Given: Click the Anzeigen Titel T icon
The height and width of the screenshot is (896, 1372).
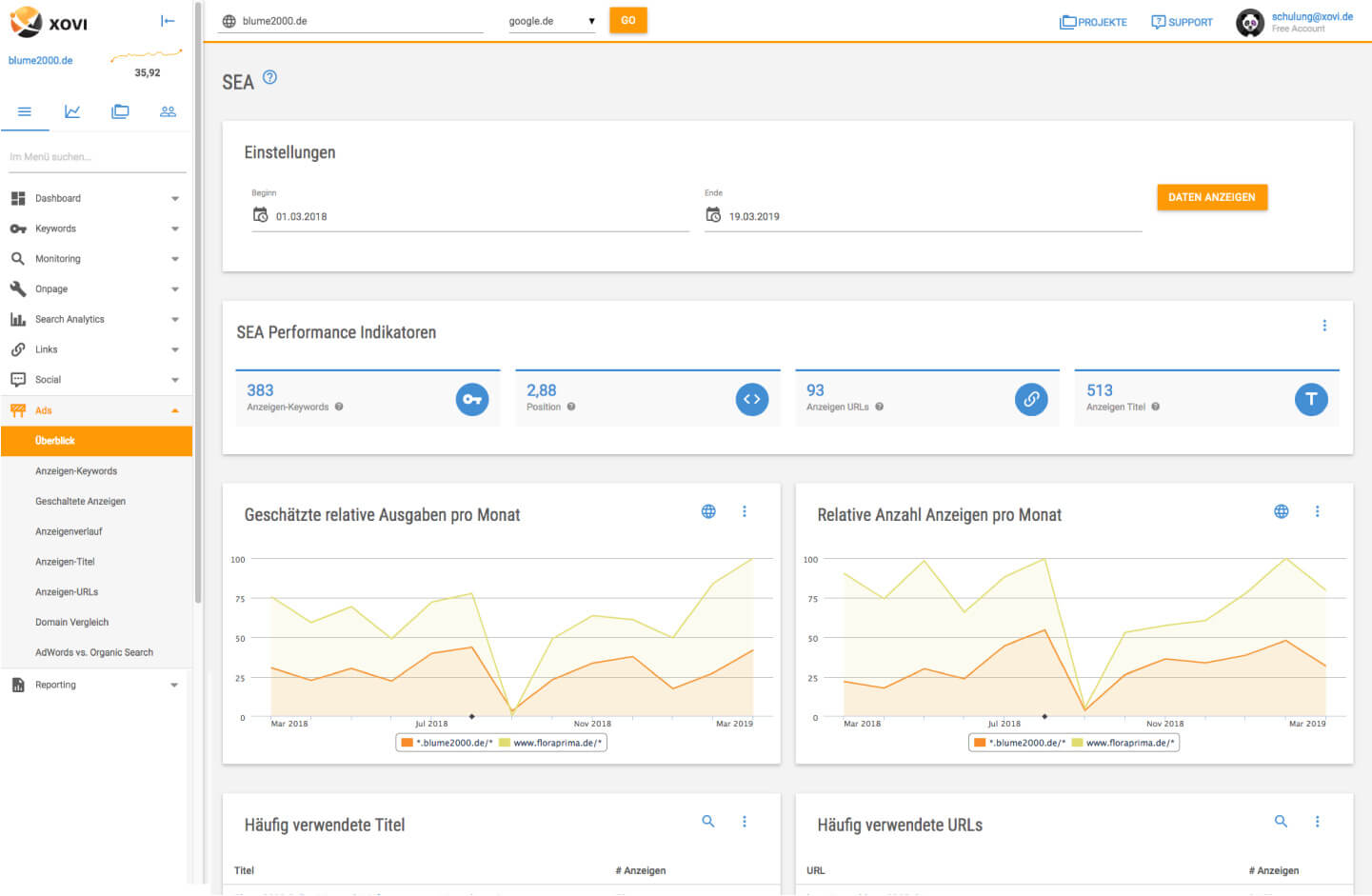Looking at the screenshot, I should tap(1311, 399).
